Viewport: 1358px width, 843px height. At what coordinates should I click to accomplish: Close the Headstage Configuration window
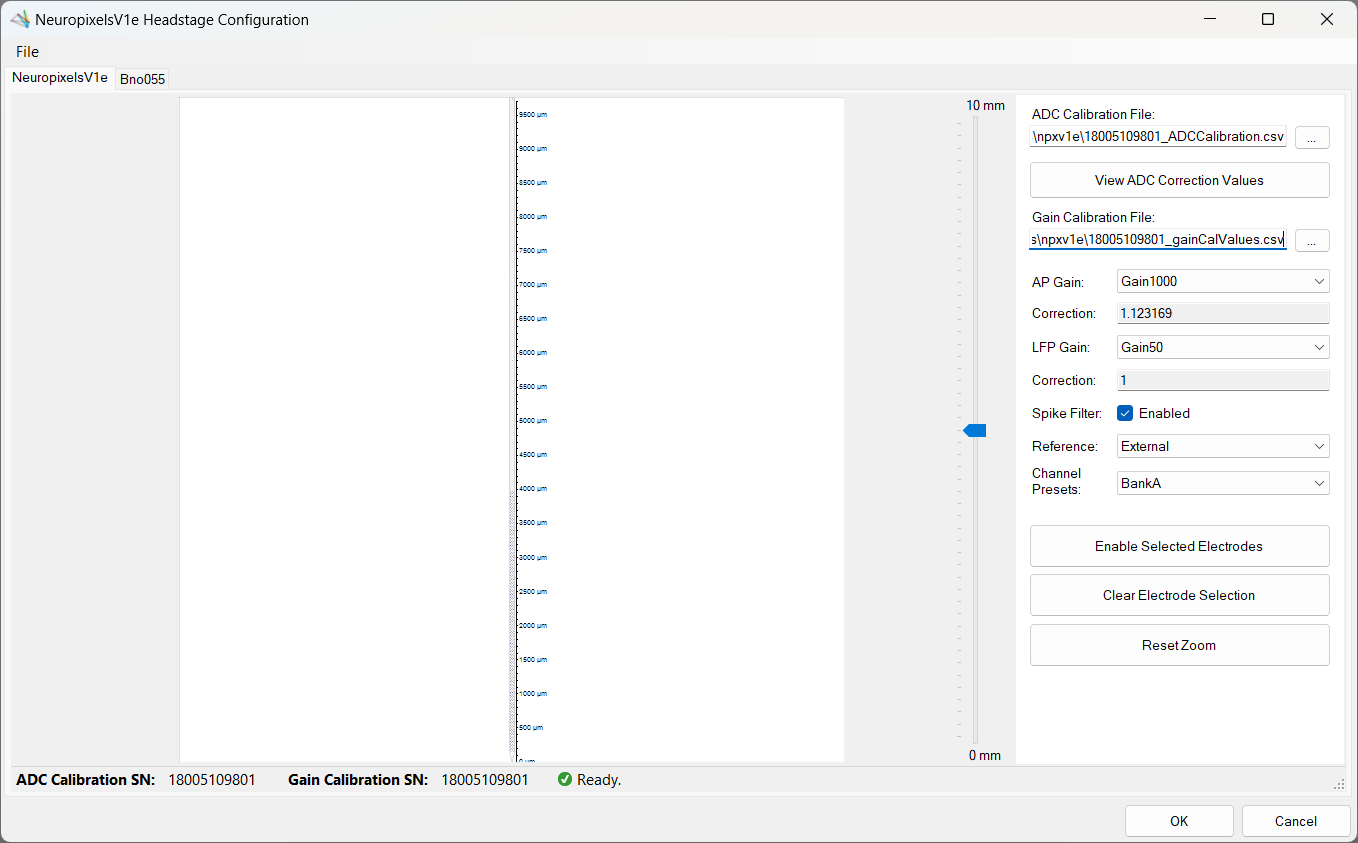1327,19
